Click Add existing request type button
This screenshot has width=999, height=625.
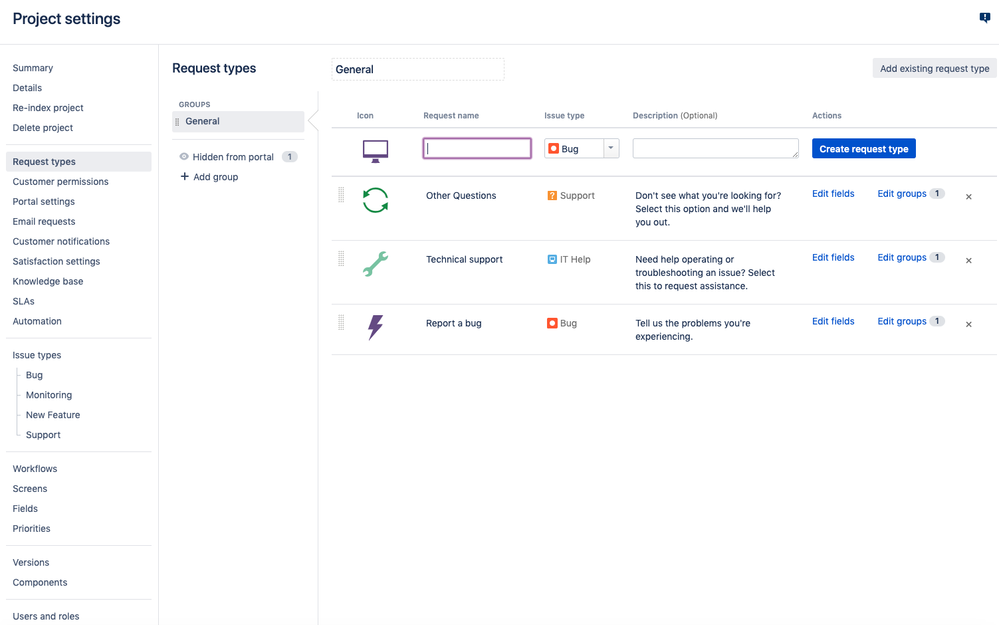(934, 68)
